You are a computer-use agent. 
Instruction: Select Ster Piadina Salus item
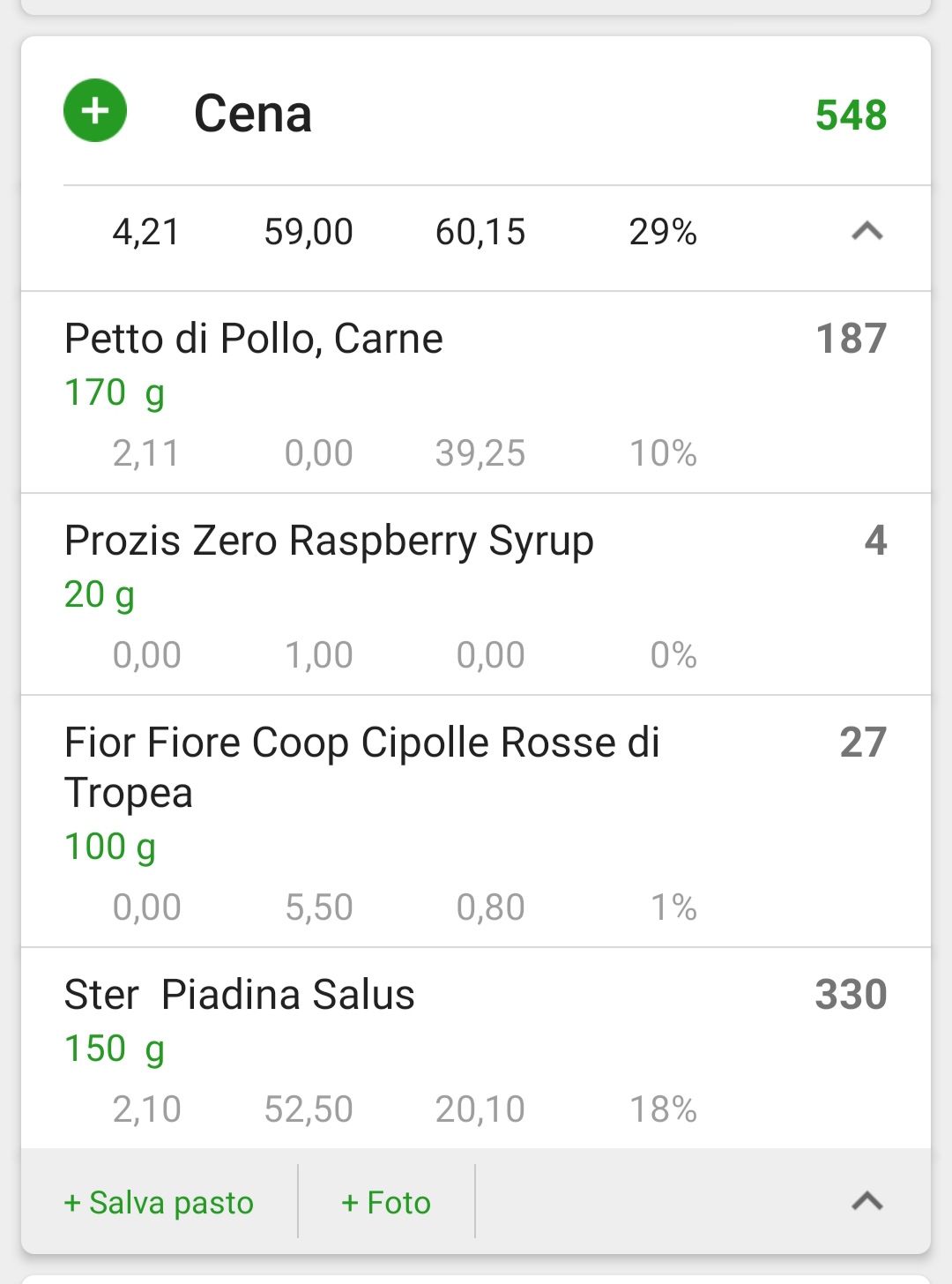coord(476,1049)
